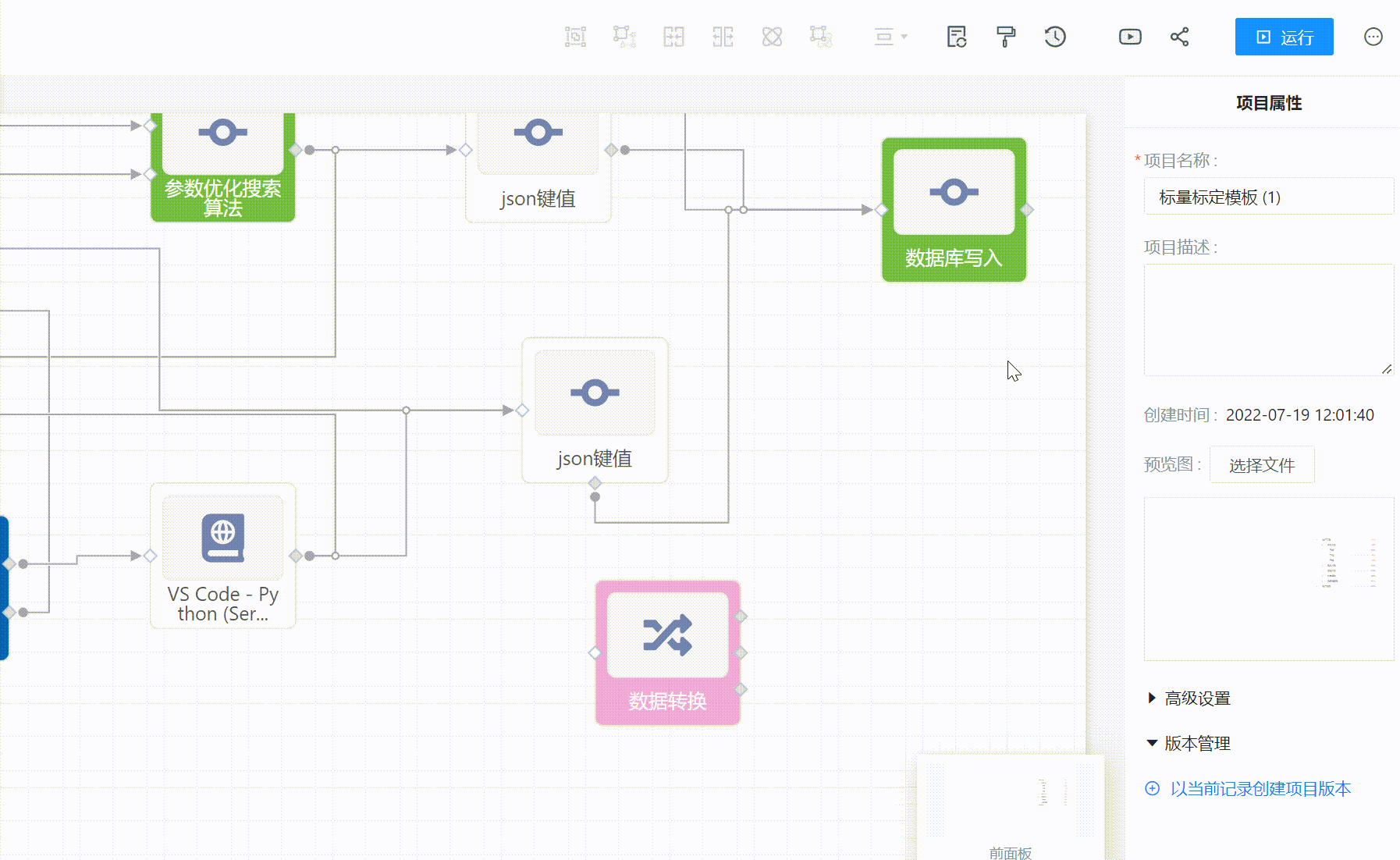Open the alignment dropdown in toolbar

coord(890,37)
